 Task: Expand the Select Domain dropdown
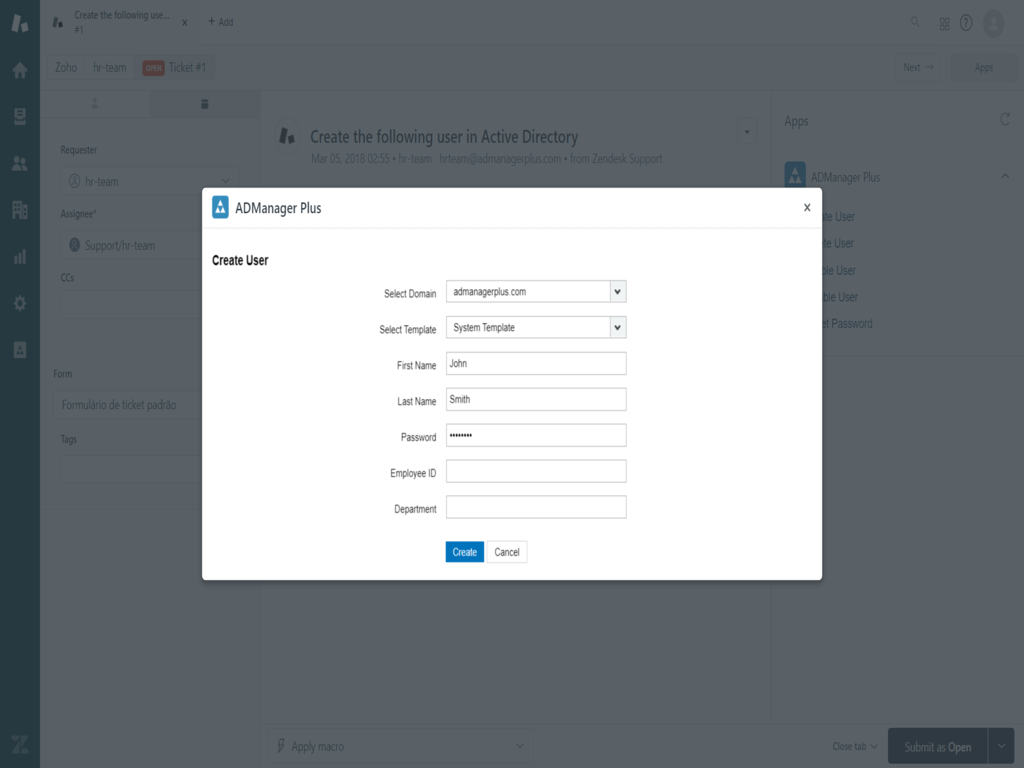(x=617, y=292)
